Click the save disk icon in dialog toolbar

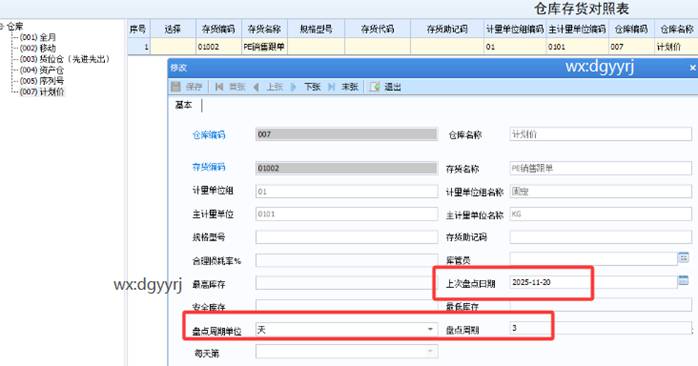pyautogui.click(x=176, y=86)
